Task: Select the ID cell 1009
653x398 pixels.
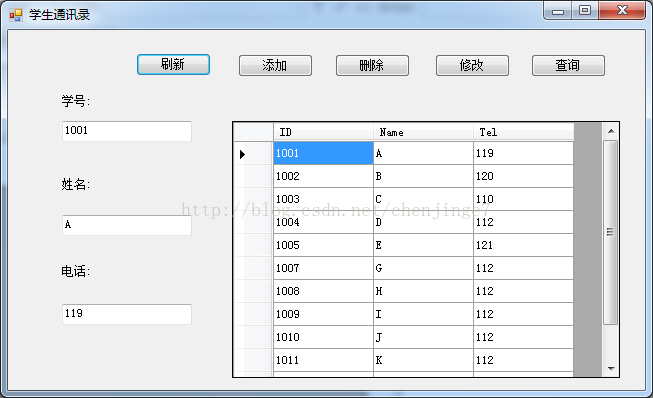Action: [323, 314]
